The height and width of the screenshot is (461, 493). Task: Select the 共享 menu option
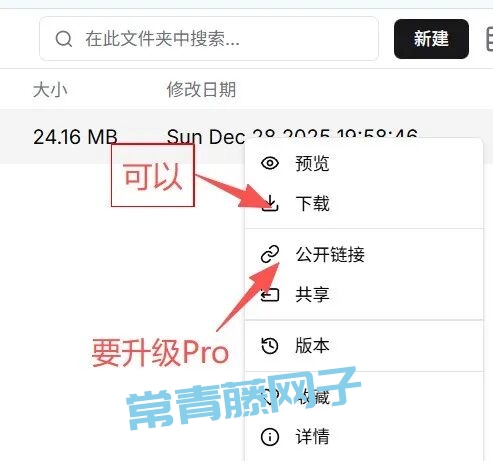[x=364, y=295]
